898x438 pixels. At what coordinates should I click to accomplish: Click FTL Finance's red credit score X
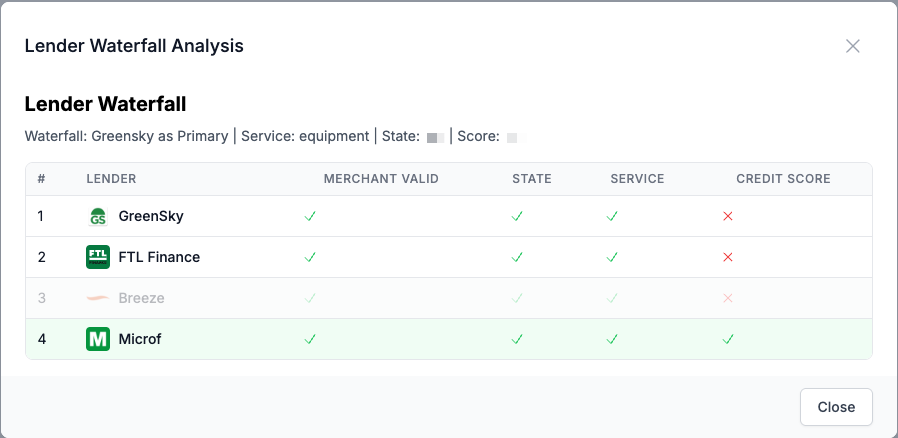(x=728, y=257)
